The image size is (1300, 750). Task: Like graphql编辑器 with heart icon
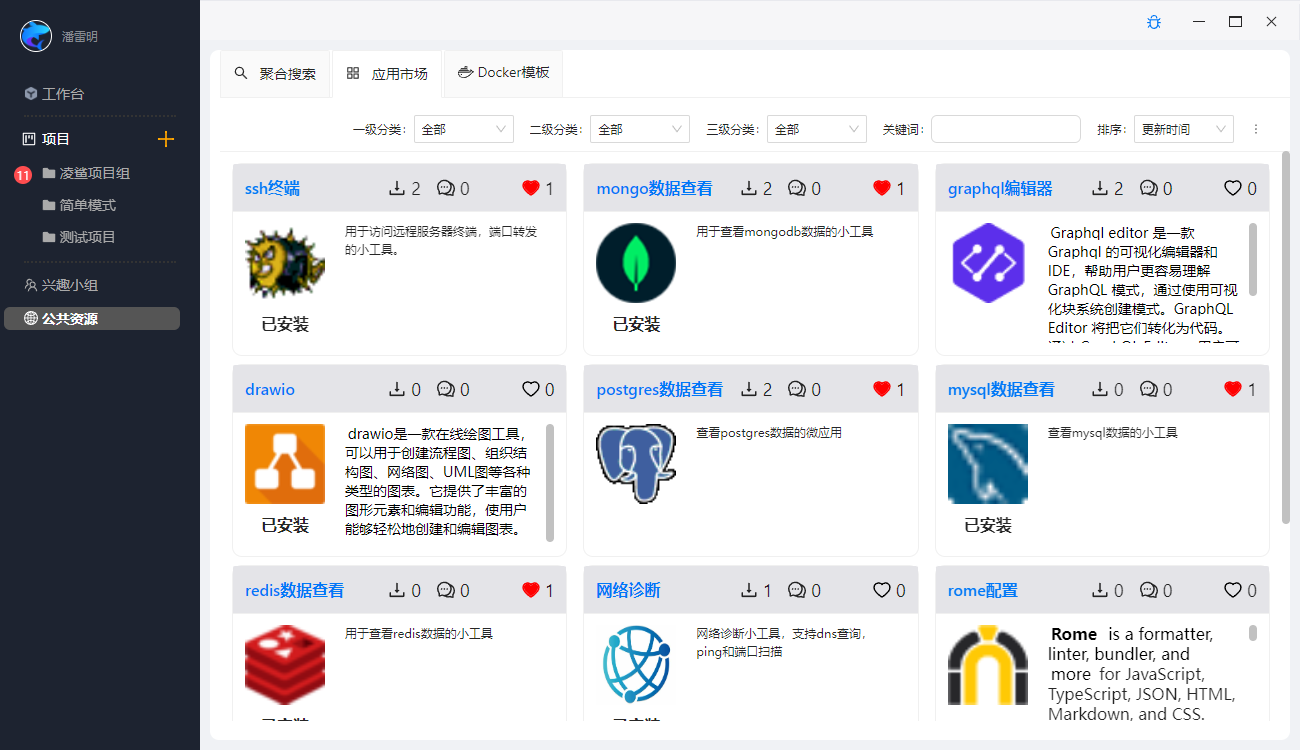coord(1233,188)
